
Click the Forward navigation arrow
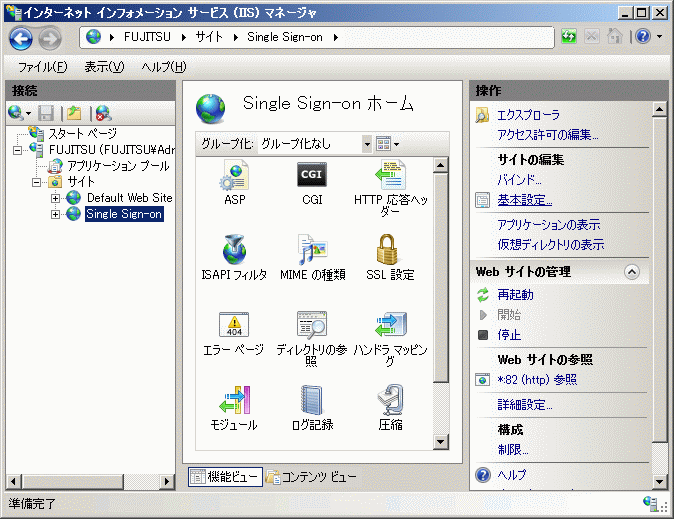click(50, 40)
